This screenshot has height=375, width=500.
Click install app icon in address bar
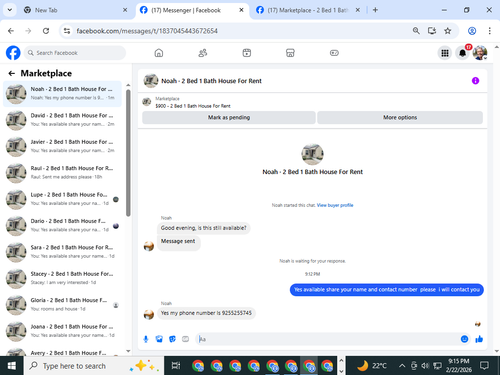tap(432, 31)
